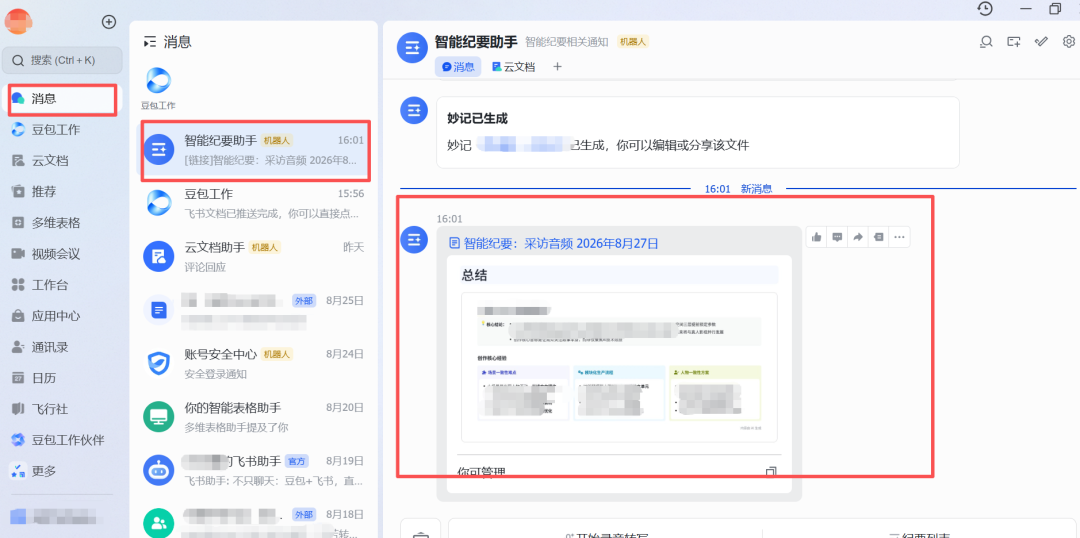Forward the message with the arrow icon
The image size is (1080, 538).
click(x=858, y=237)
